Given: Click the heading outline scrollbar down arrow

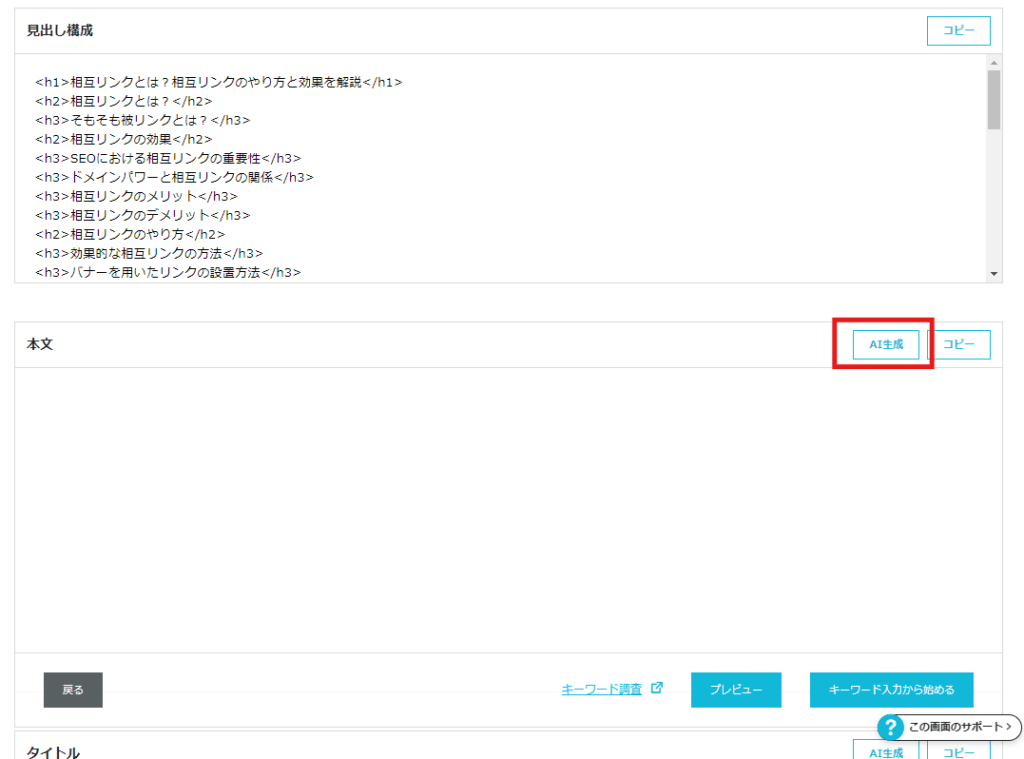Looking at the screenshot, I should 993,273.
